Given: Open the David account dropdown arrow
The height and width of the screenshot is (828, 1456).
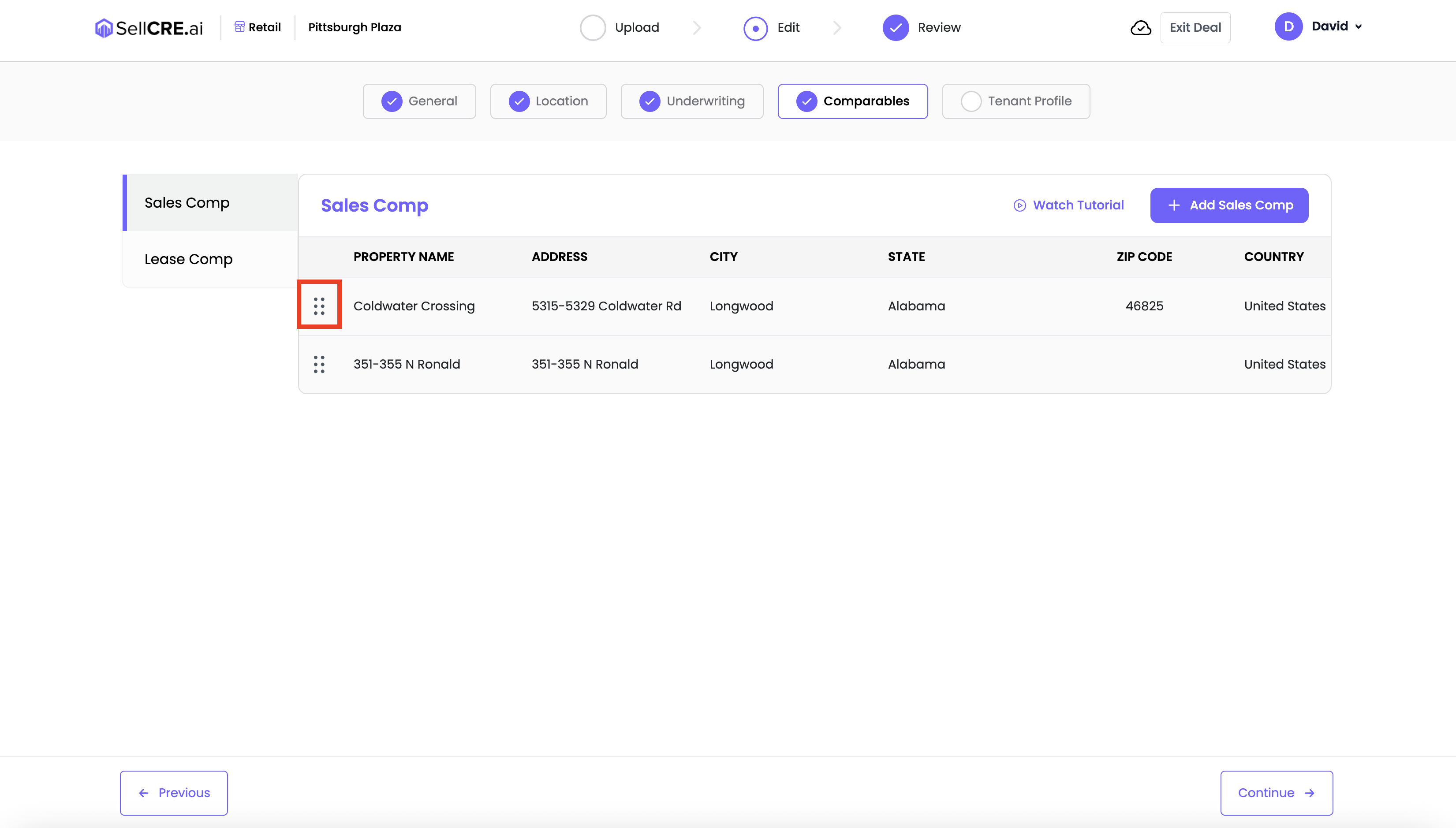Looking at the screenshot, I should coord(1359,27).
